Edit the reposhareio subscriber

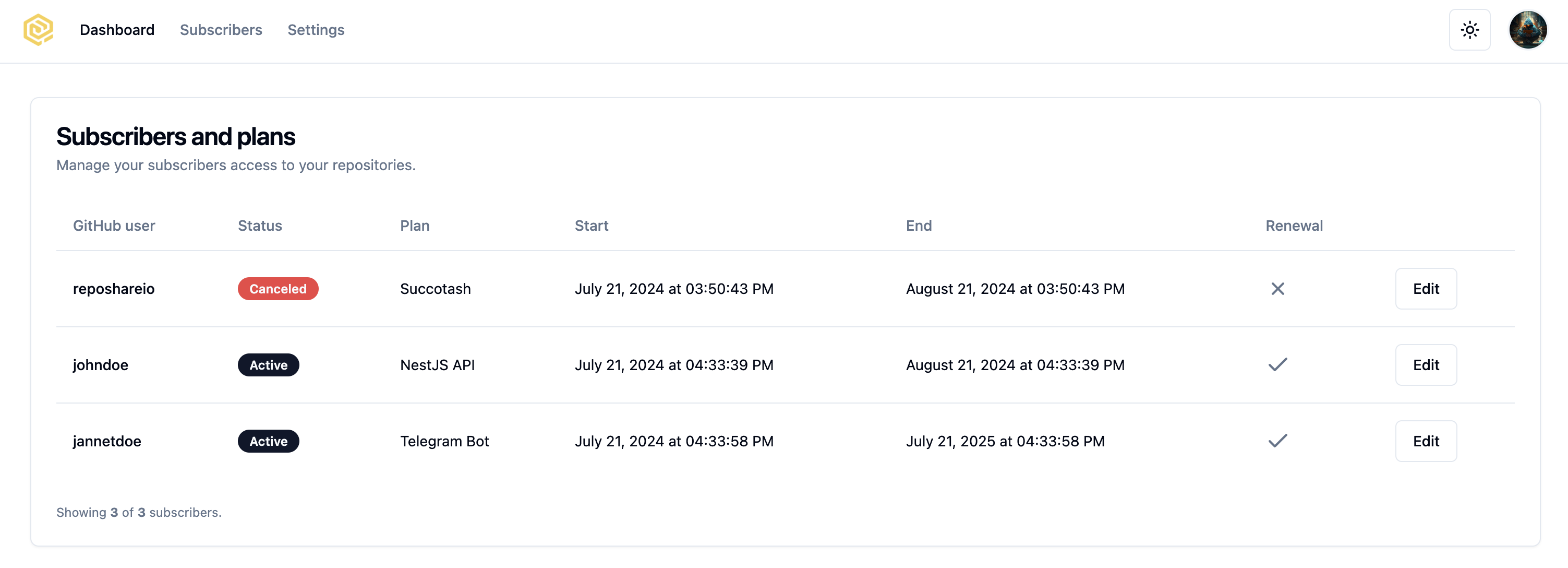click(1426, 289)
